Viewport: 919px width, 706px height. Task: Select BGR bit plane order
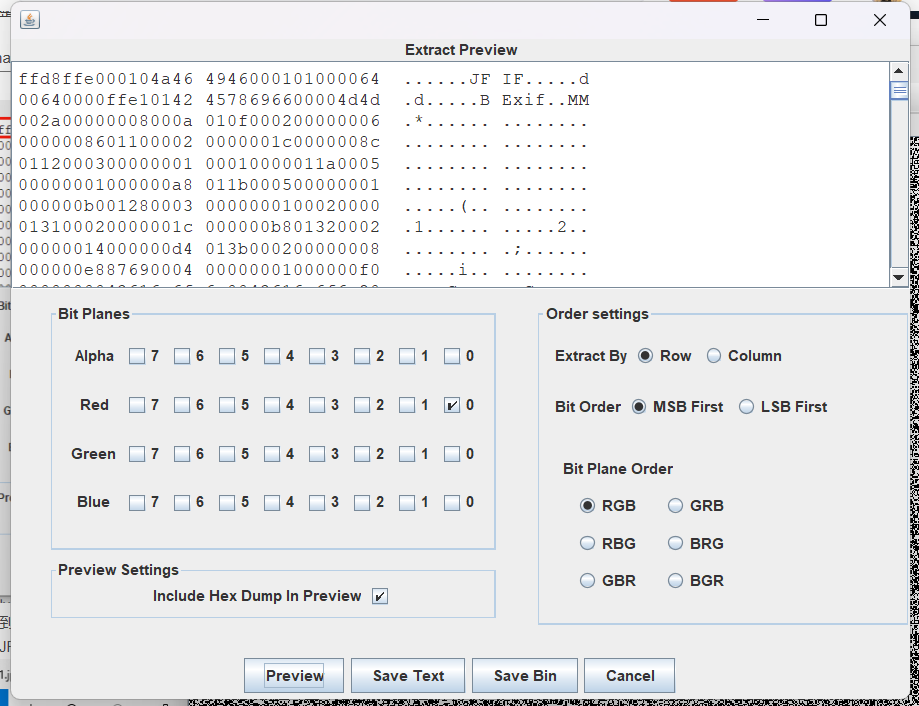pyautogui.click(x=676, y=581)
